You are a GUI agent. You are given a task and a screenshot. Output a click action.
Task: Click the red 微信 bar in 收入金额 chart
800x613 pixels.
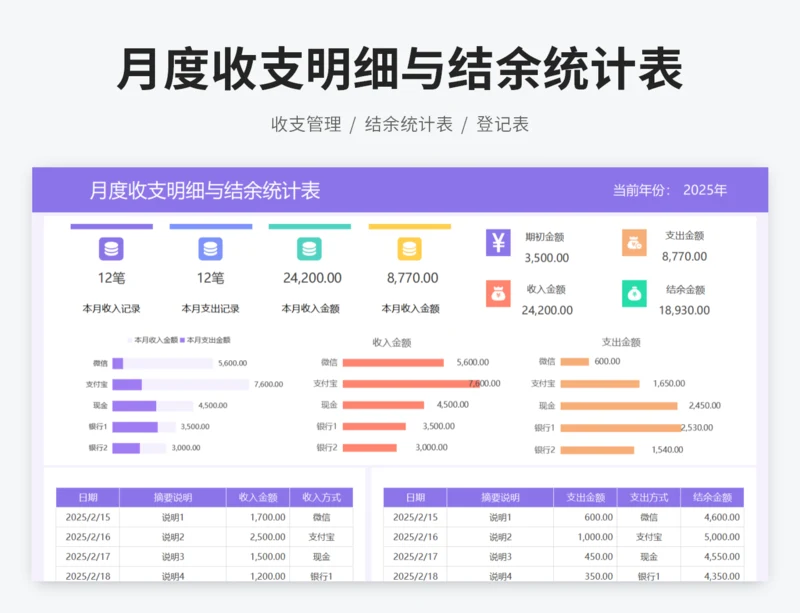[x=393, y=362]
